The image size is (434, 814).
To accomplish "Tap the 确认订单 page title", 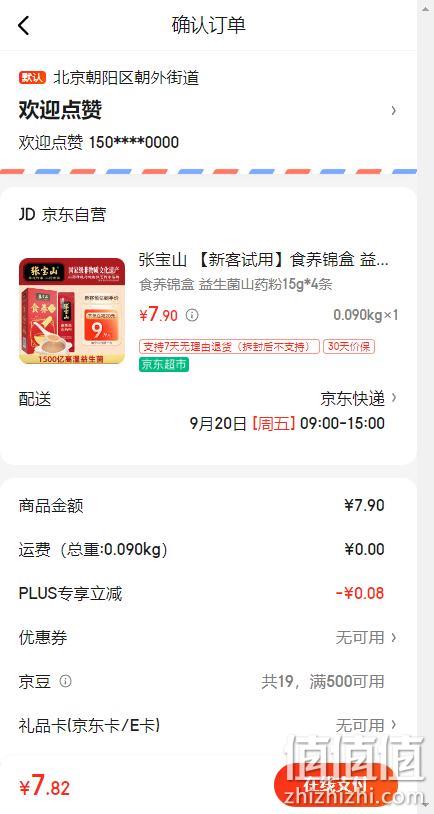I will coord(208,25).
